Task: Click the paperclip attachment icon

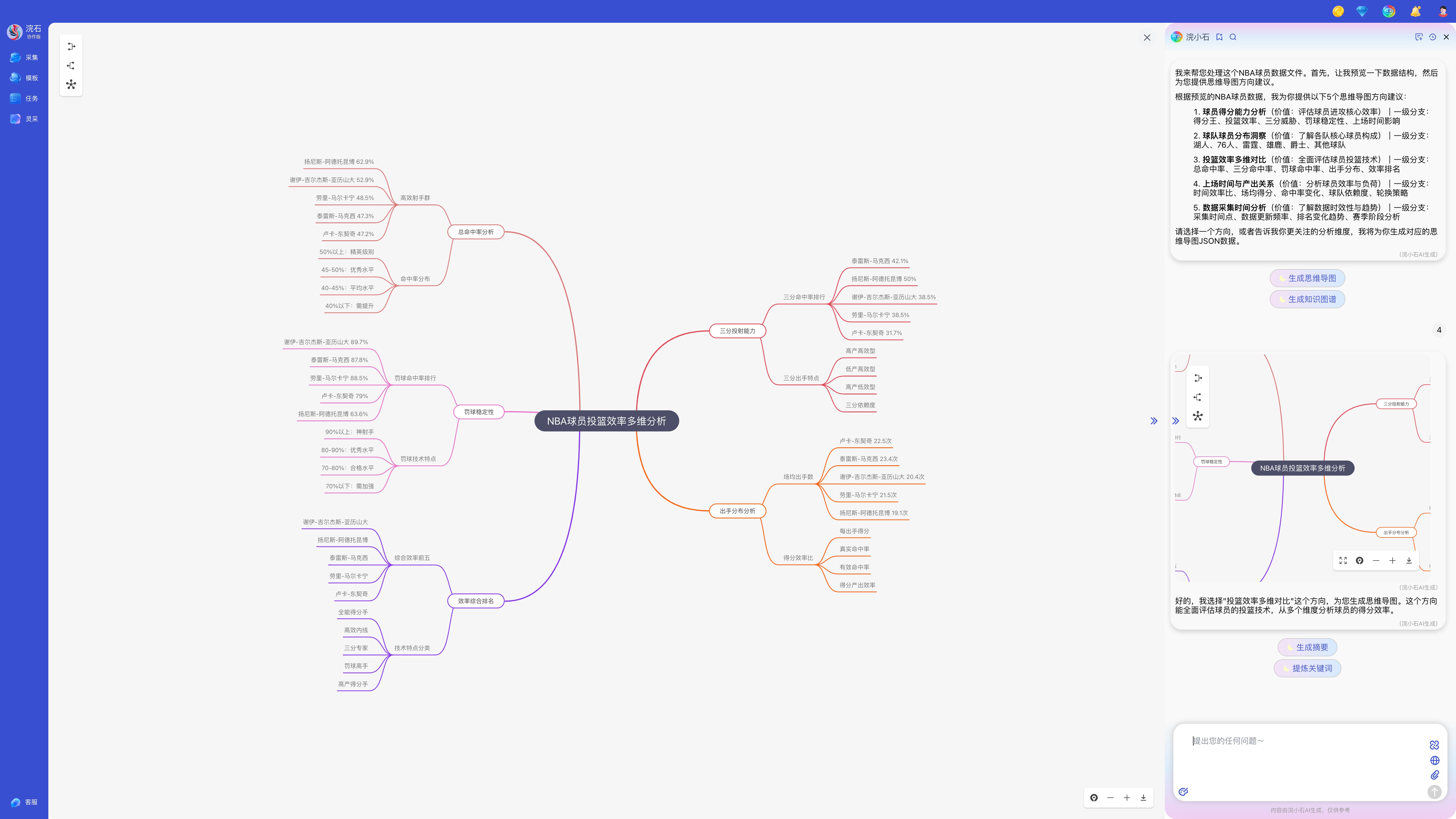Action: click(x=1434, y=775)
